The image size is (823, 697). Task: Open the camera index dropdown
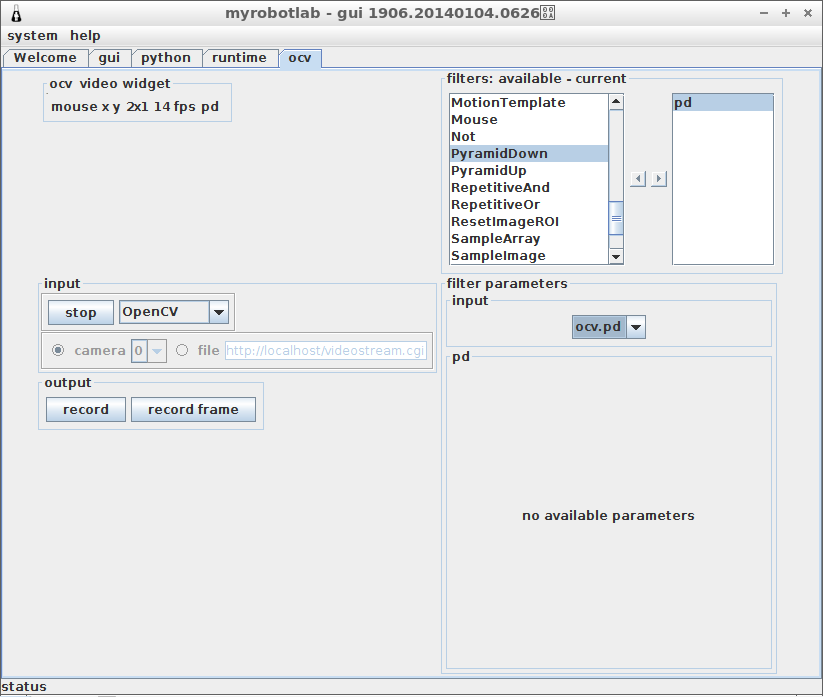click(x=157, y=350)
